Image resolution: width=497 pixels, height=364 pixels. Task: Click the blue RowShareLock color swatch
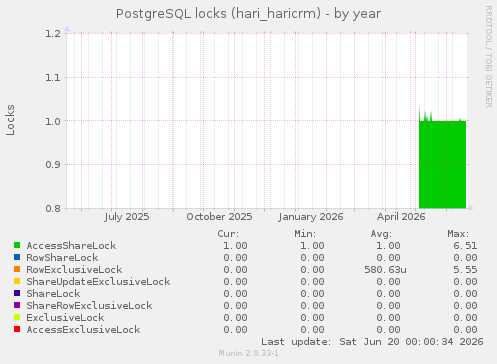(x=17, y=257)
